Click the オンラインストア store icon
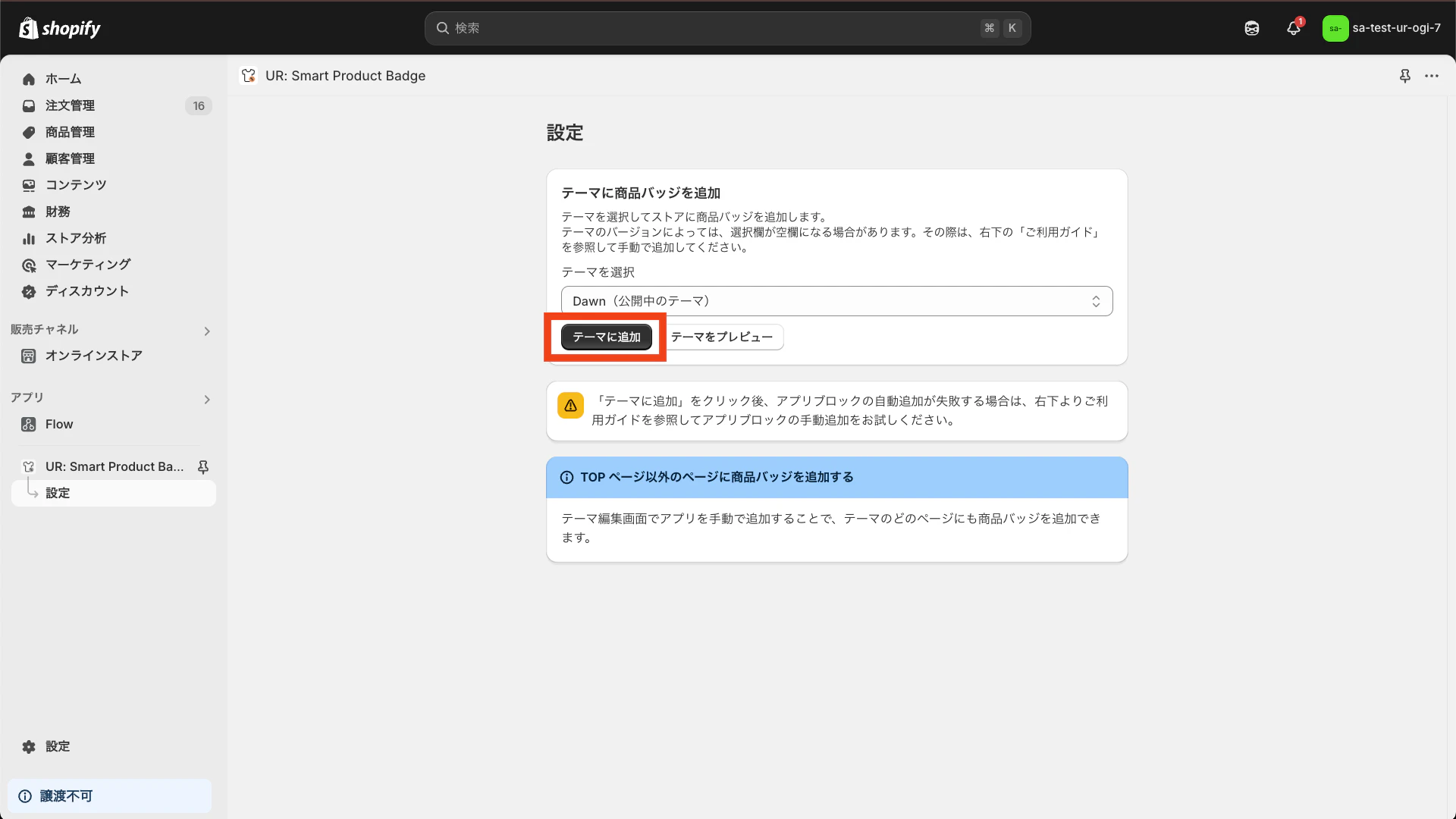 pos(29,356)
